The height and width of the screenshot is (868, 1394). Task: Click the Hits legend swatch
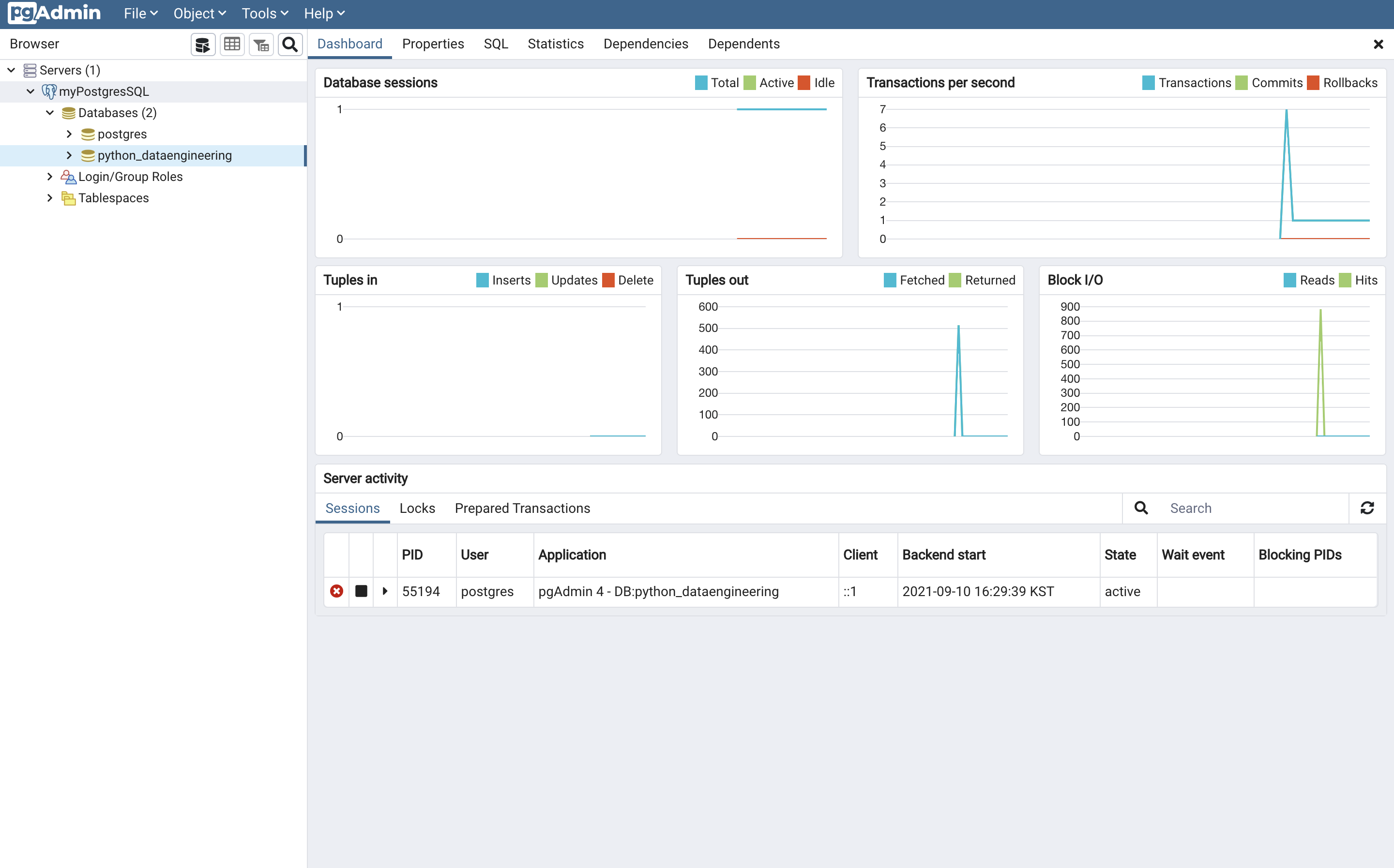tap(1345, 280)
